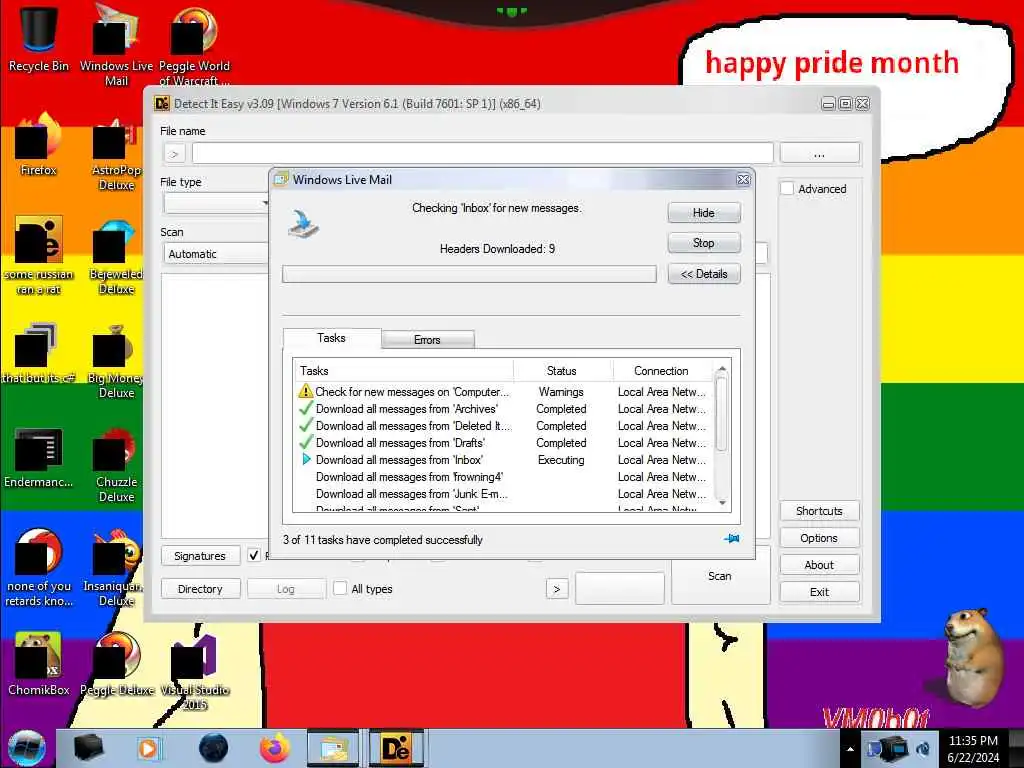Select 'Download all messages from Inbox' row

pyautogui.click(x=503, y=460)
